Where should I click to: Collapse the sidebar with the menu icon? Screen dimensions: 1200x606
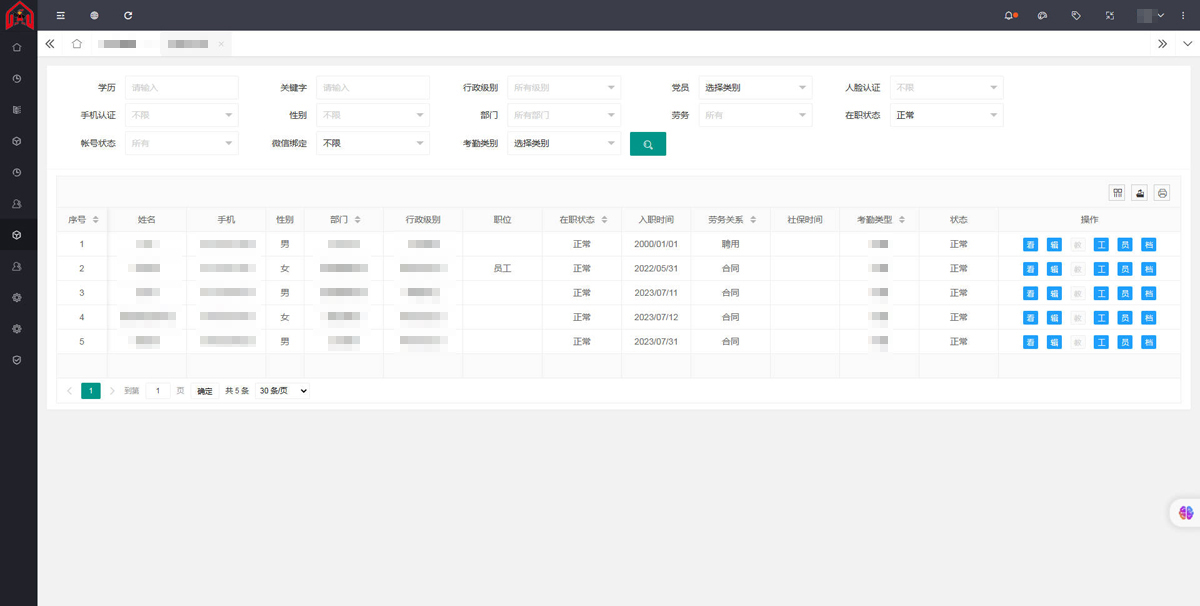click(x=61, y=15)
